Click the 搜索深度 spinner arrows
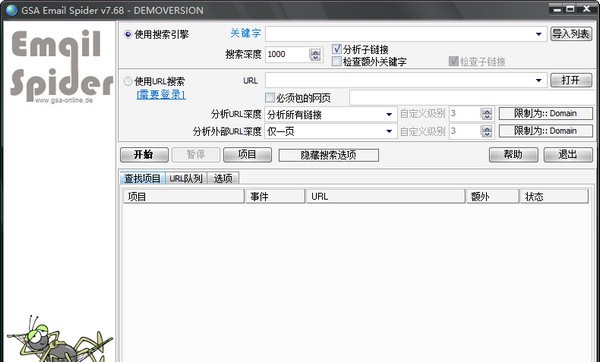The width and height of the screenshot is (600, 362). (315, 54)
